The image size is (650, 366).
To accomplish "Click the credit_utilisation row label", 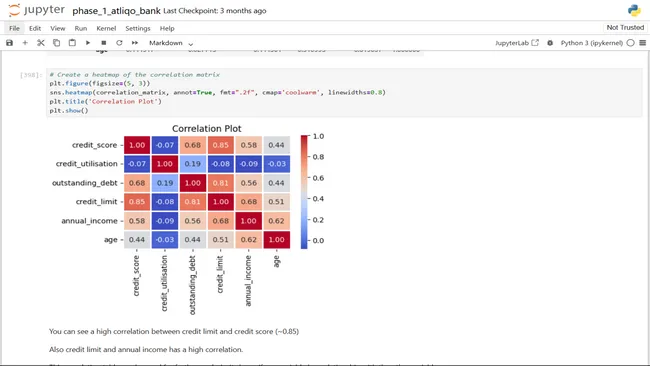I will (87, 164).
